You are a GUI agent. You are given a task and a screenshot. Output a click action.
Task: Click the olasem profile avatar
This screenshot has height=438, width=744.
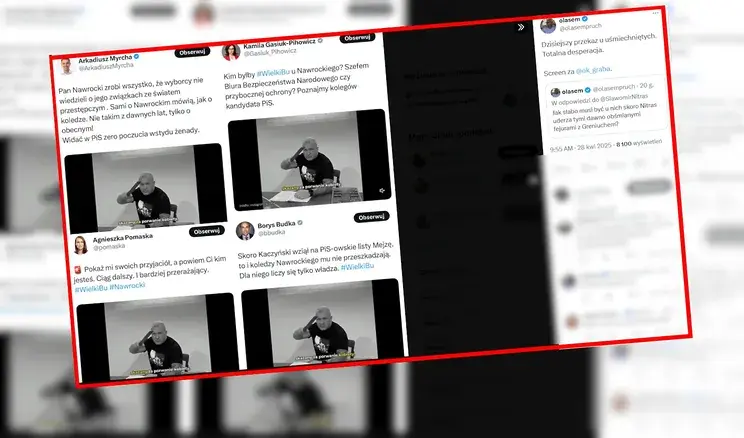tap(548, 26)
